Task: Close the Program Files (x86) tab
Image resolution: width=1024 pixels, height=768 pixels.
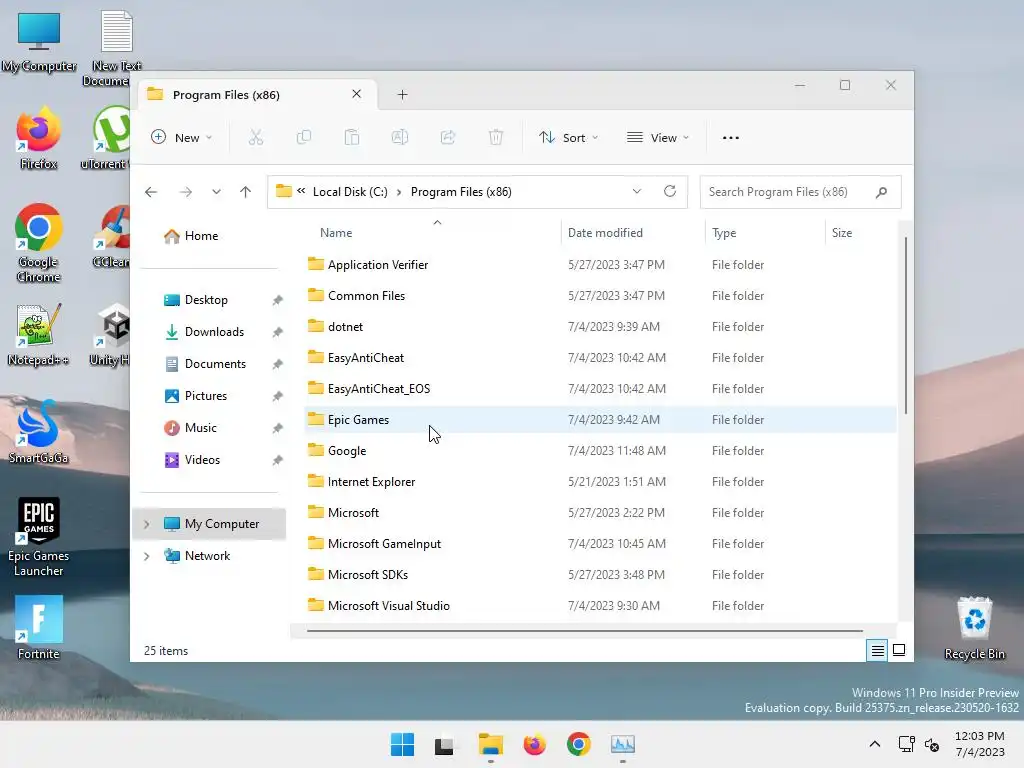Action: pyautogui.click(x=357, y=94)
